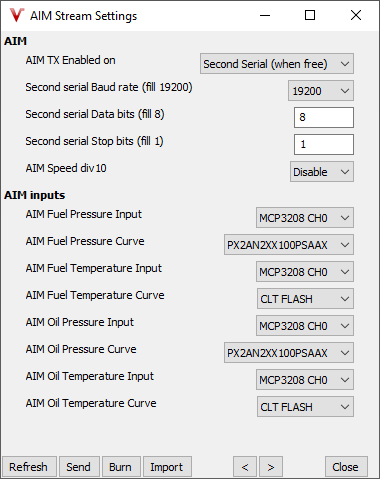Click the Send button
This screenshot has width=380, height=479.
[79, 467]
